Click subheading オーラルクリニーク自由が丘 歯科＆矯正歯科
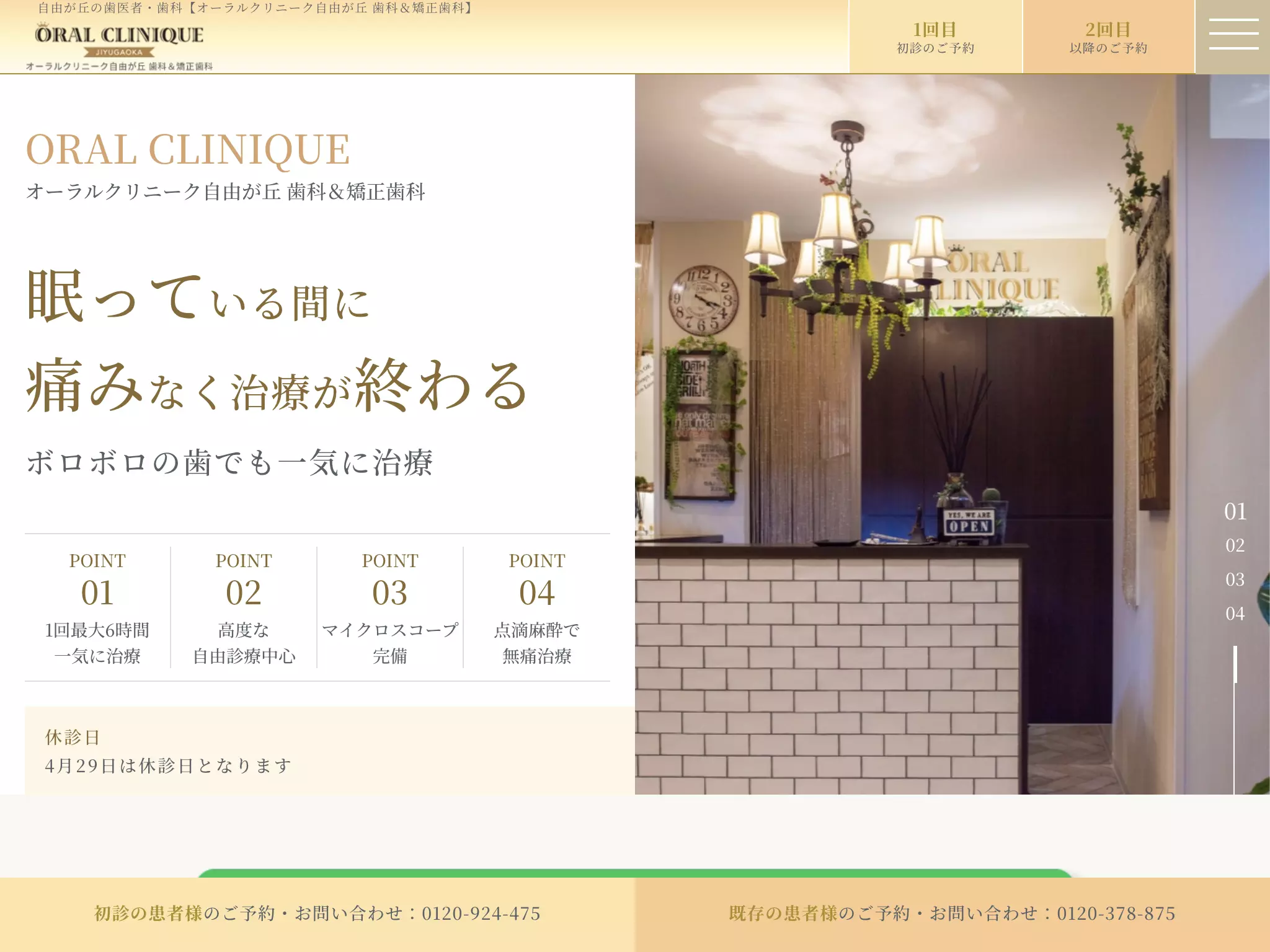Screen dimensions: 1270x952 point(226,192)
